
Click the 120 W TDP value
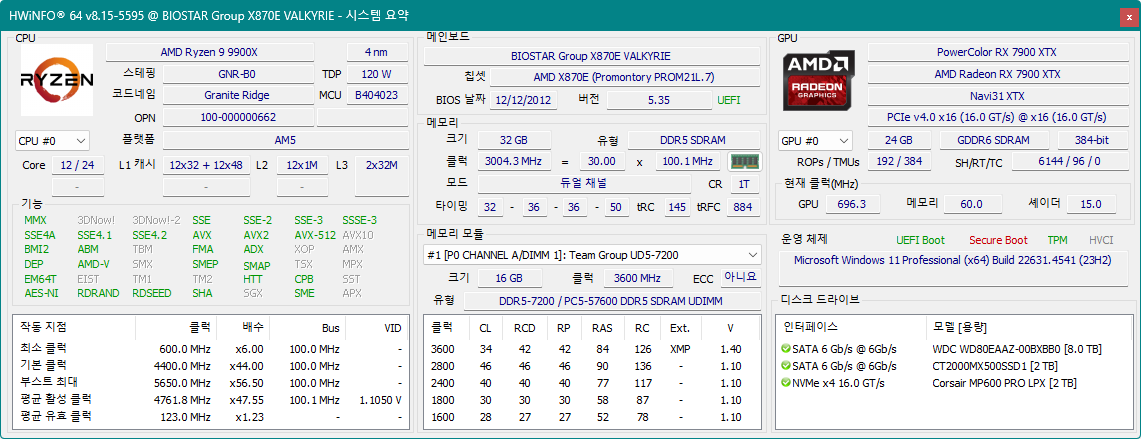click(x=377, y=74)
